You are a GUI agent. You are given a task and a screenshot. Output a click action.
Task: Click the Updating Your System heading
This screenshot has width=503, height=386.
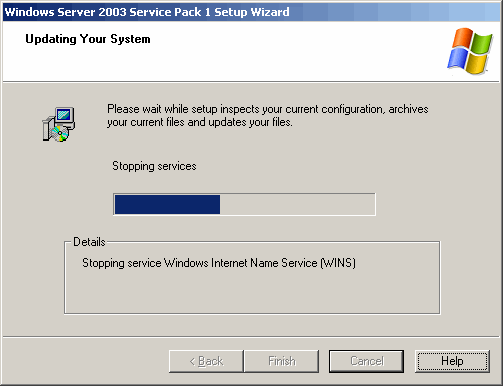tap(88, 39)
